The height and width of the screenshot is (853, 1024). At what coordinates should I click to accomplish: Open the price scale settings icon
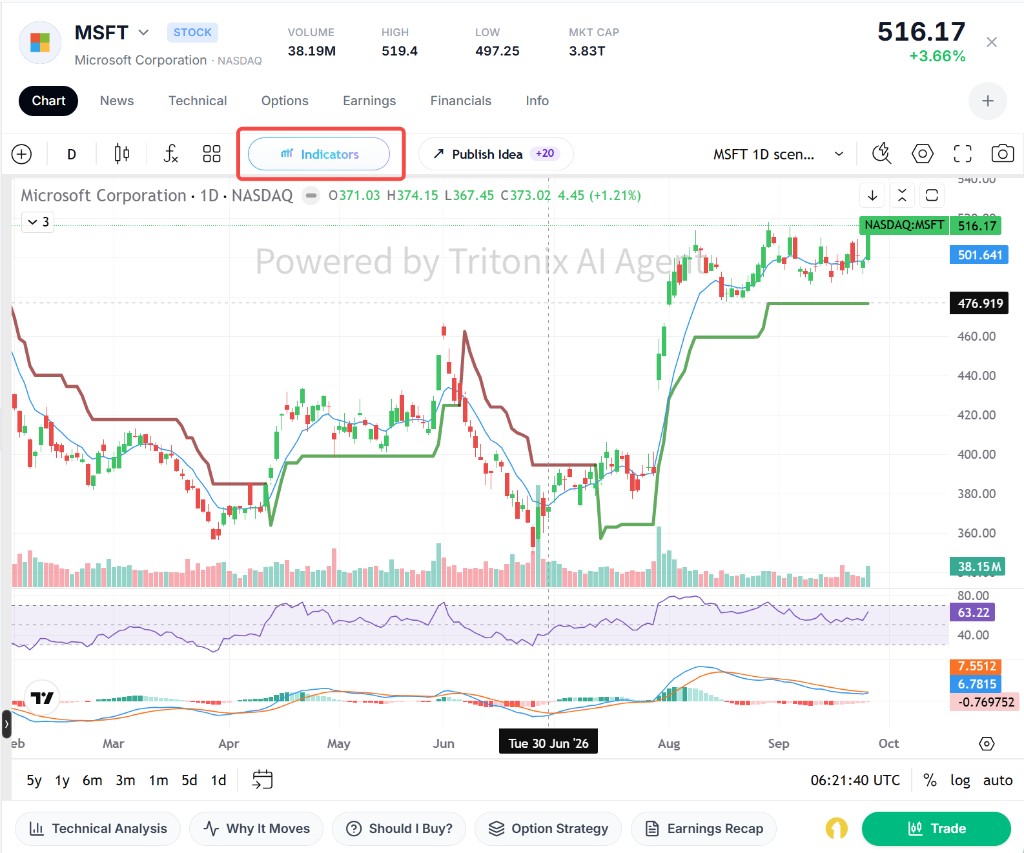click(986, 744)
